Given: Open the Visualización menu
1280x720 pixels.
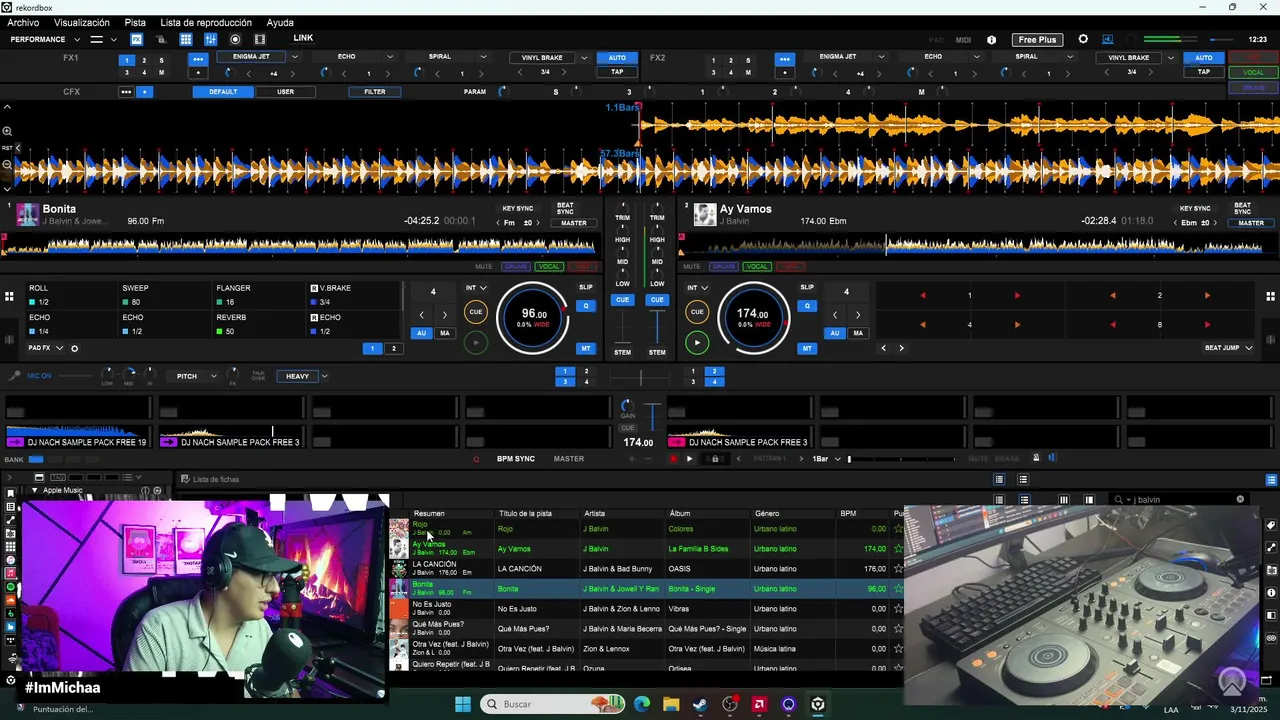Looking at the screenshot, I should tap(82, 22).
